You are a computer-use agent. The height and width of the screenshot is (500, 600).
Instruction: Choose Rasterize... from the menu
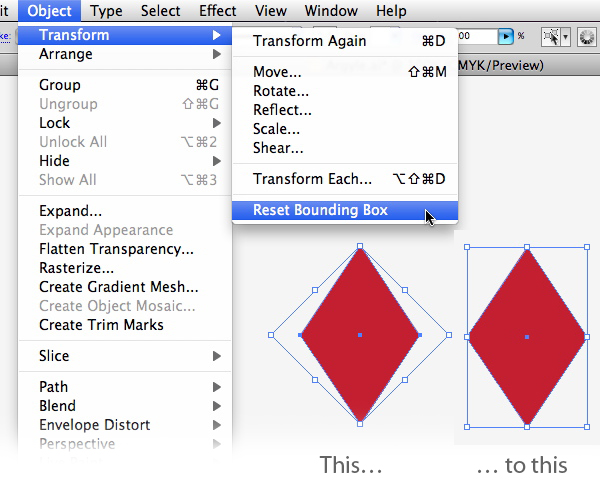(x=125, y=268)
